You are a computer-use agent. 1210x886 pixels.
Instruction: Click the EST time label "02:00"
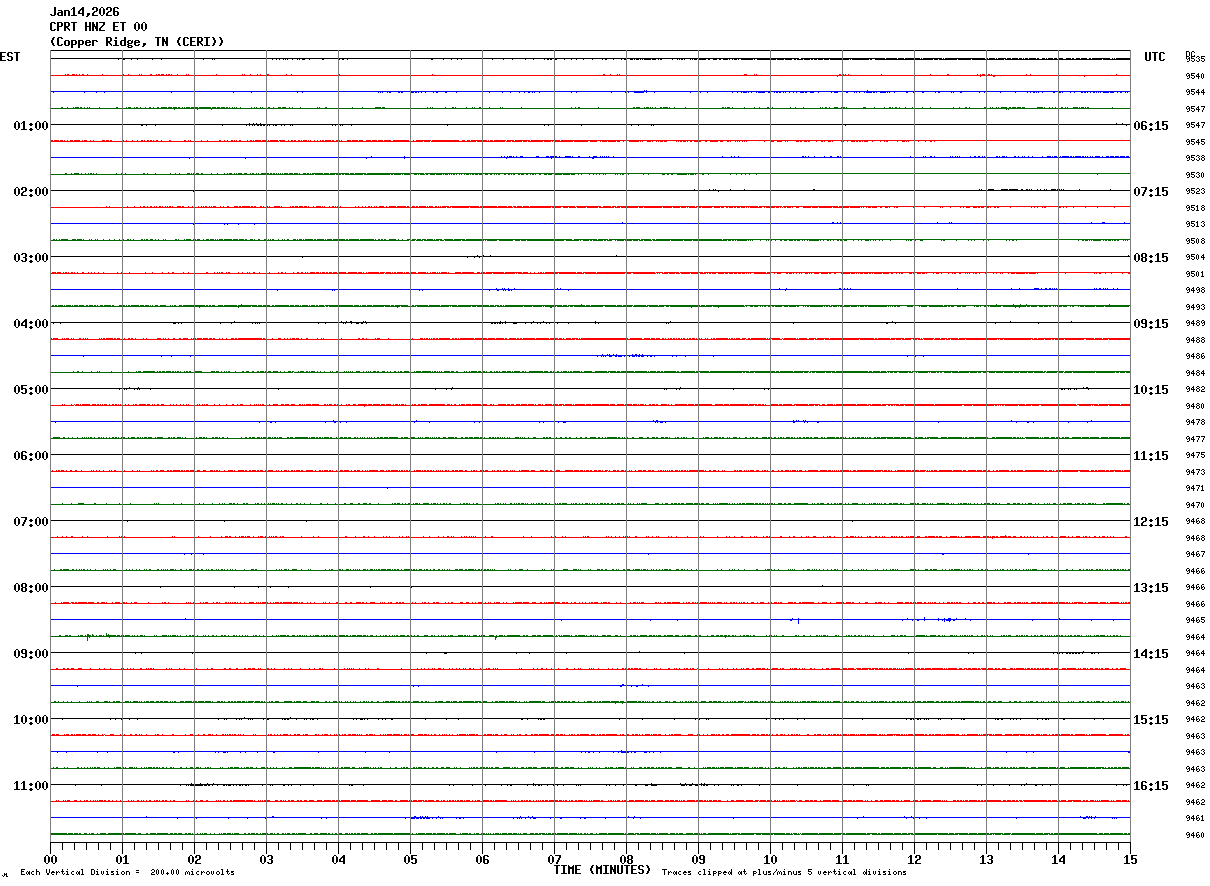click(31, 192)
